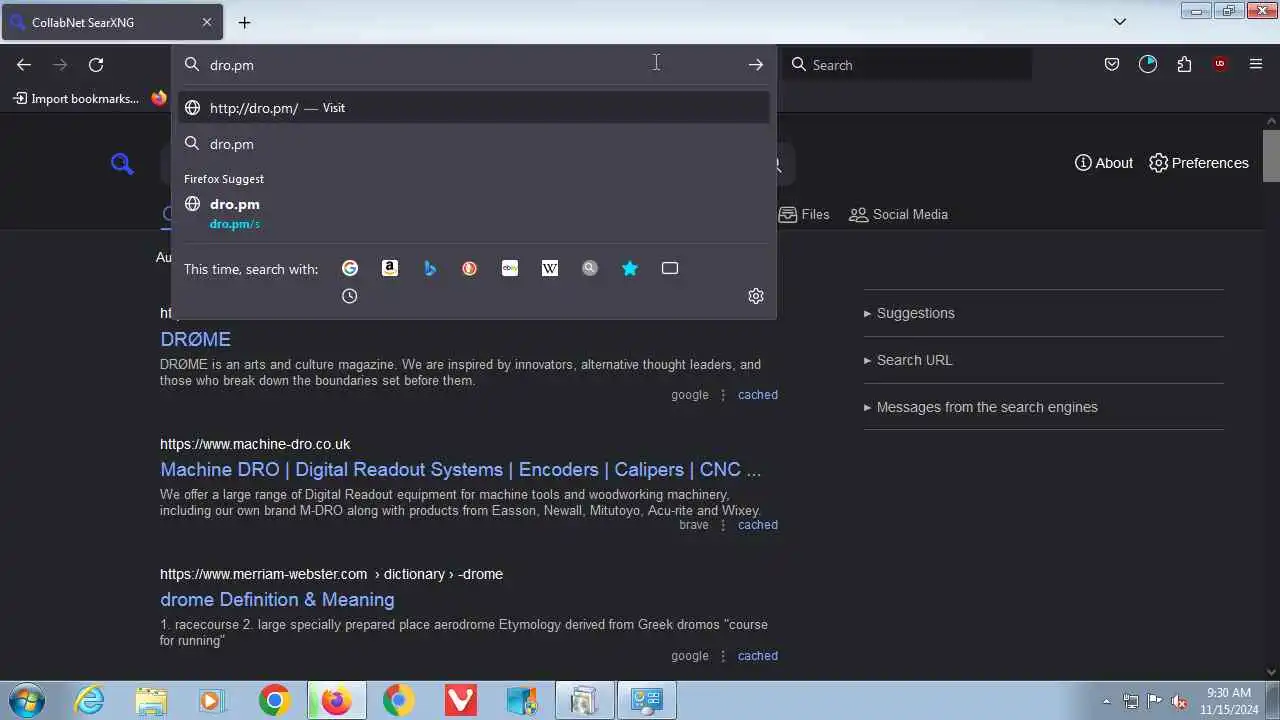The image size is (1280, 720).
Task: Launch Internet Explorer from taskbar
Action: pos(90,701)
